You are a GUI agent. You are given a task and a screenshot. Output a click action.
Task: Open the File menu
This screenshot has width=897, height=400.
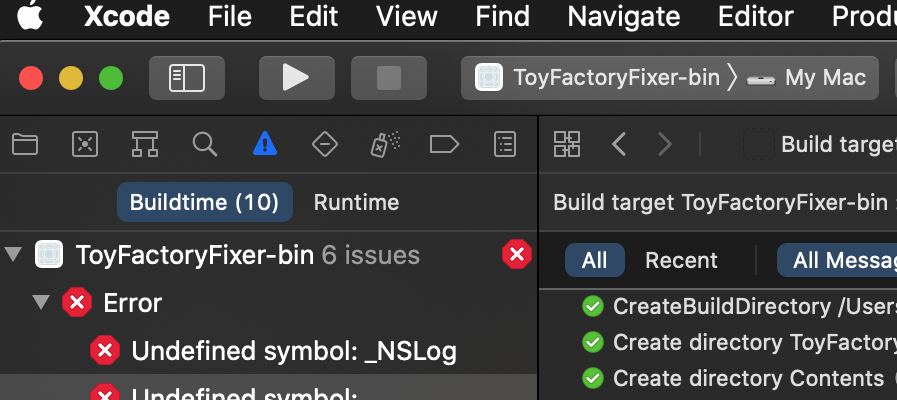click(x=230, y=17)
